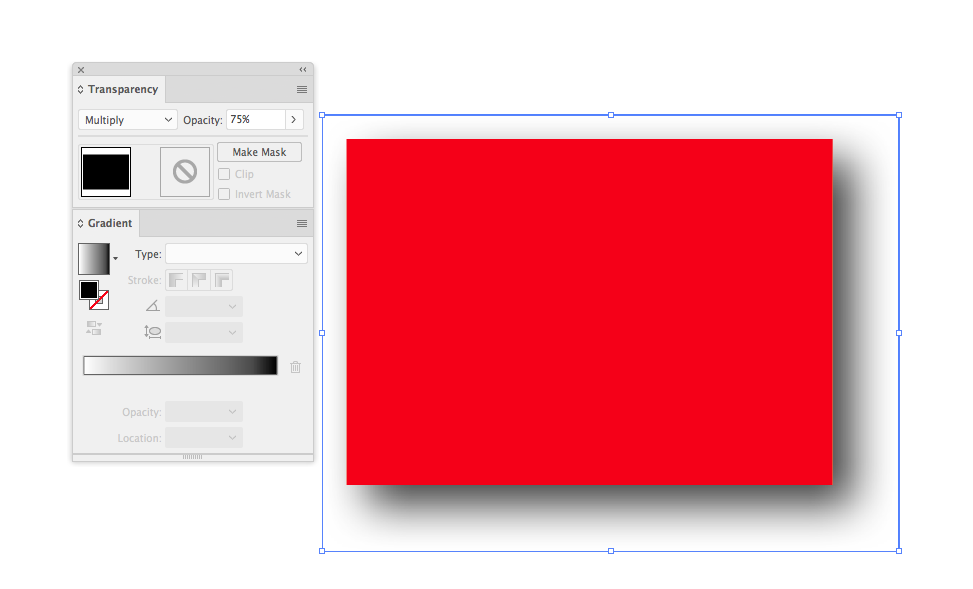973x589 pixels.
Task: Close the floating panel with X icon
Action: click(81, 70)
